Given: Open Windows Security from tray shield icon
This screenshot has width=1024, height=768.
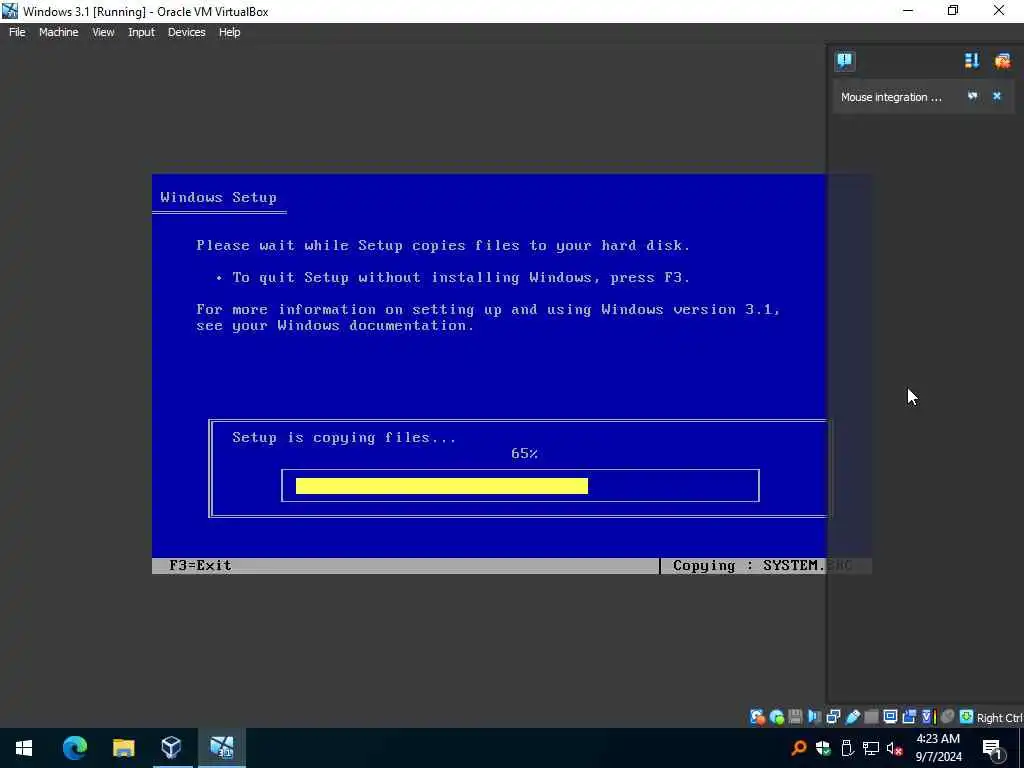Looking at the screenshot, I should (x=823, y=748).
